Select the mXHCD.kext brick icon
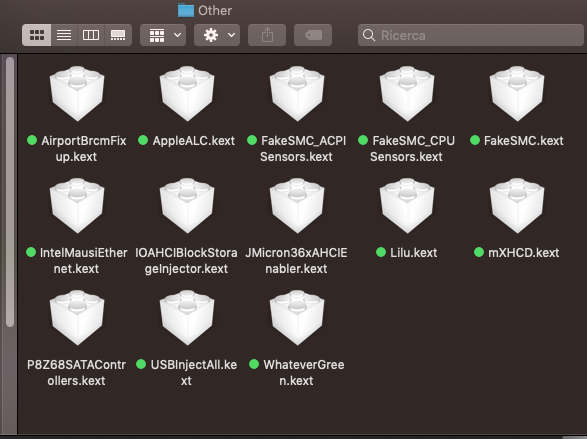587x439 pixels. [517, 205]
